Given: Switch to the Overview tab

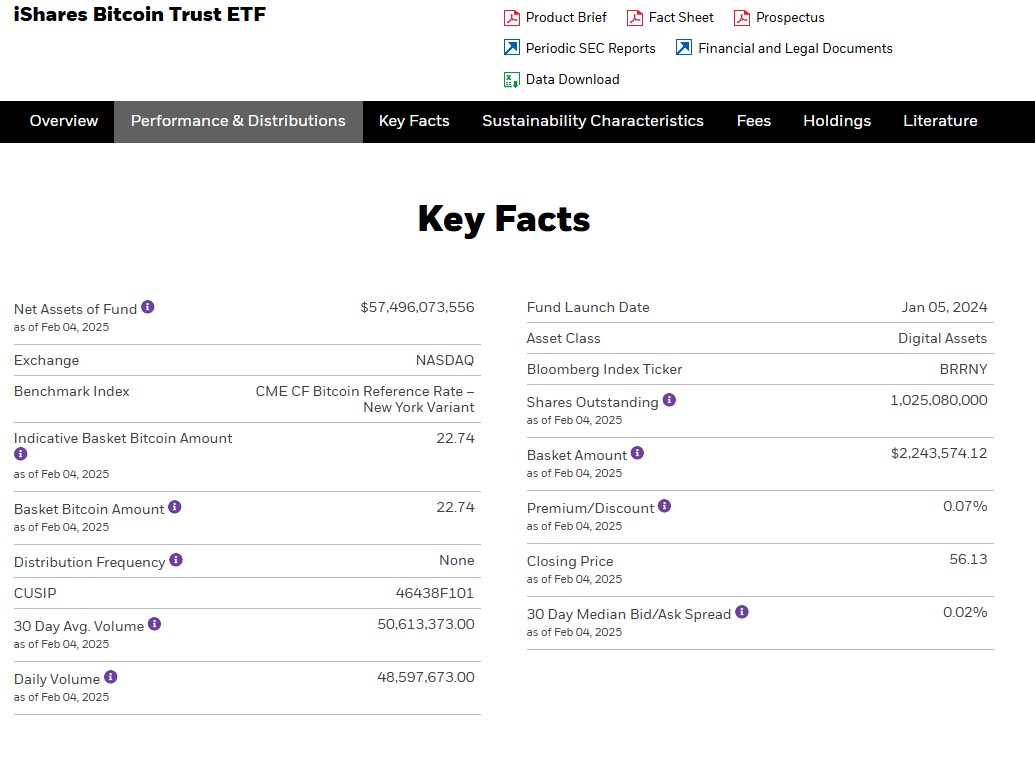Looking at the screenshot, I should tap(64, 121).
